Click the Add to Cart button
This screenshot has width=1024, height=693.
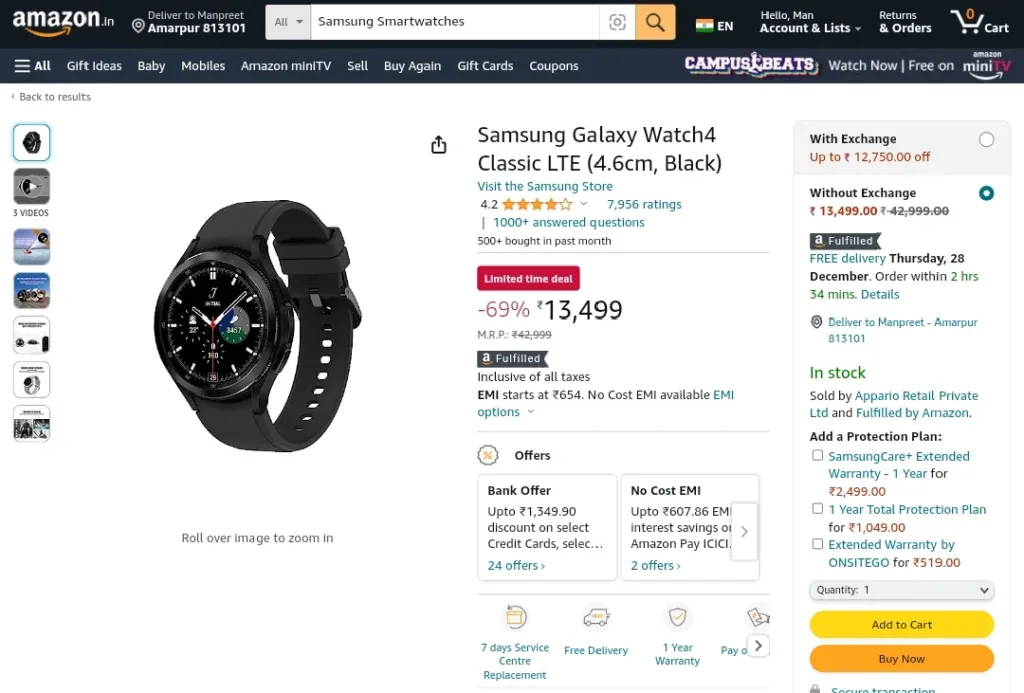pos(901,624)
